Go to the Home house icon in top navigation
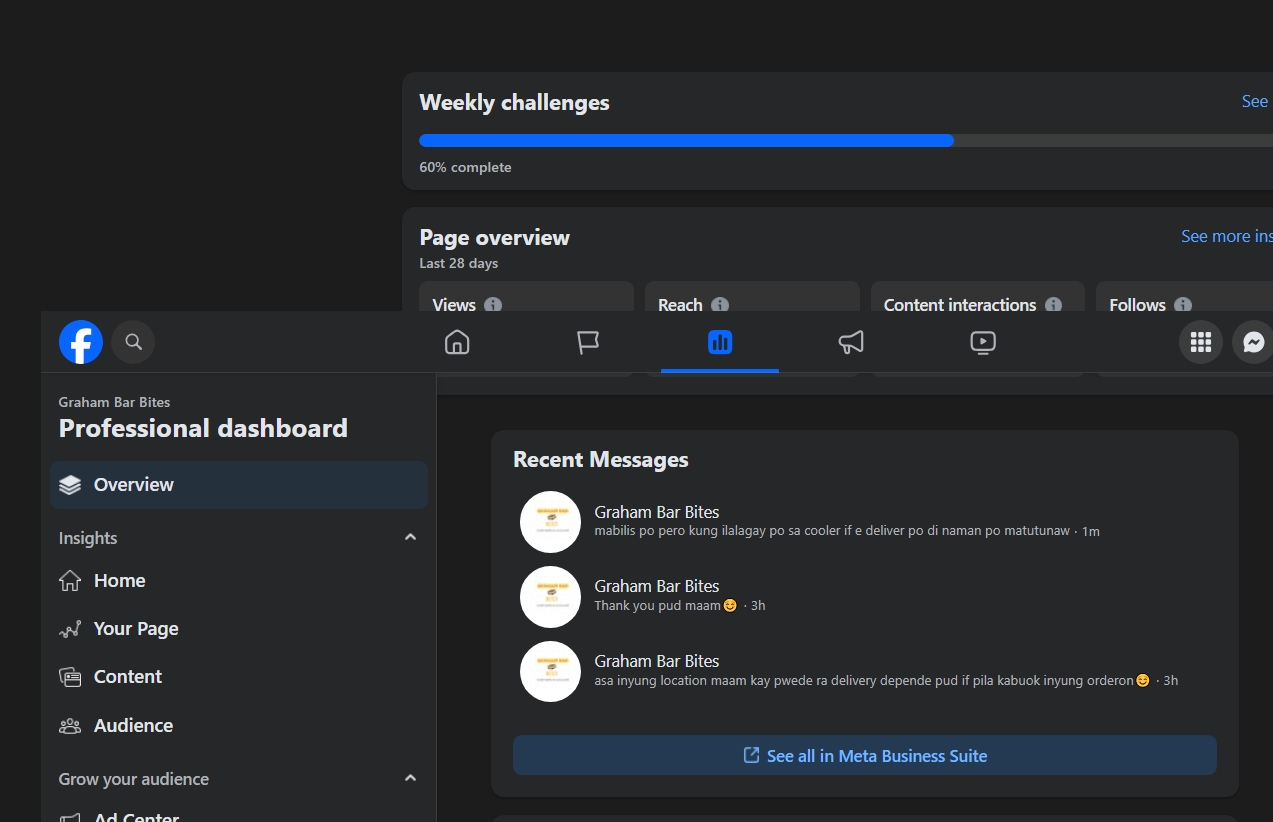Image resolution: width=1273 pixels, height=822 pixels. coord(457,342)
